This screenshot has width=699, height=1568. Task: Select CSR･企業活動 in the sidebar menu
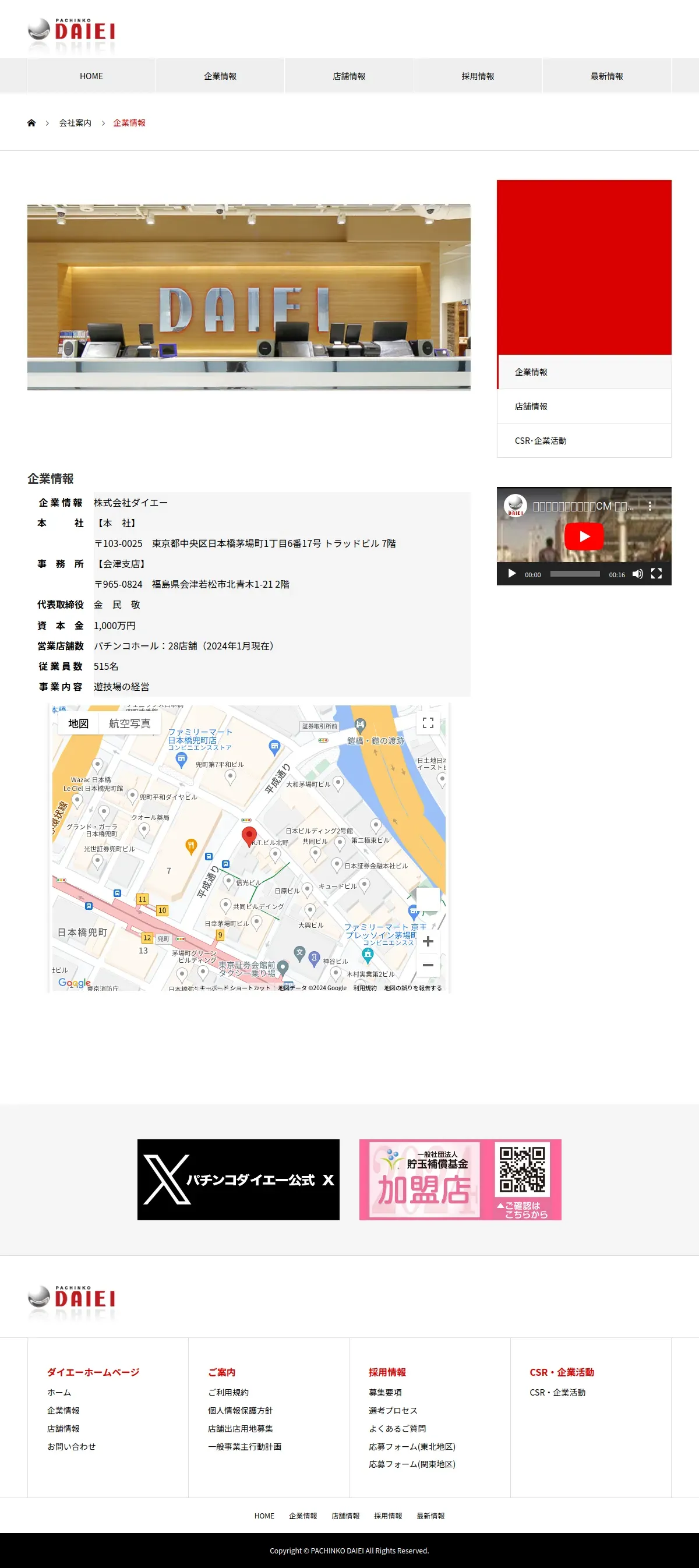(584, 441)
